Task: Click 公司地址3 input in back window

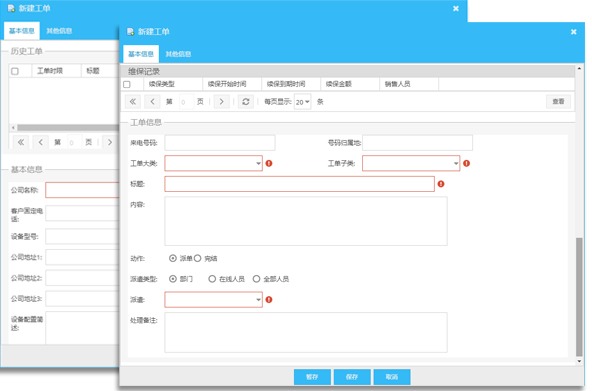Action: point(82,299)
